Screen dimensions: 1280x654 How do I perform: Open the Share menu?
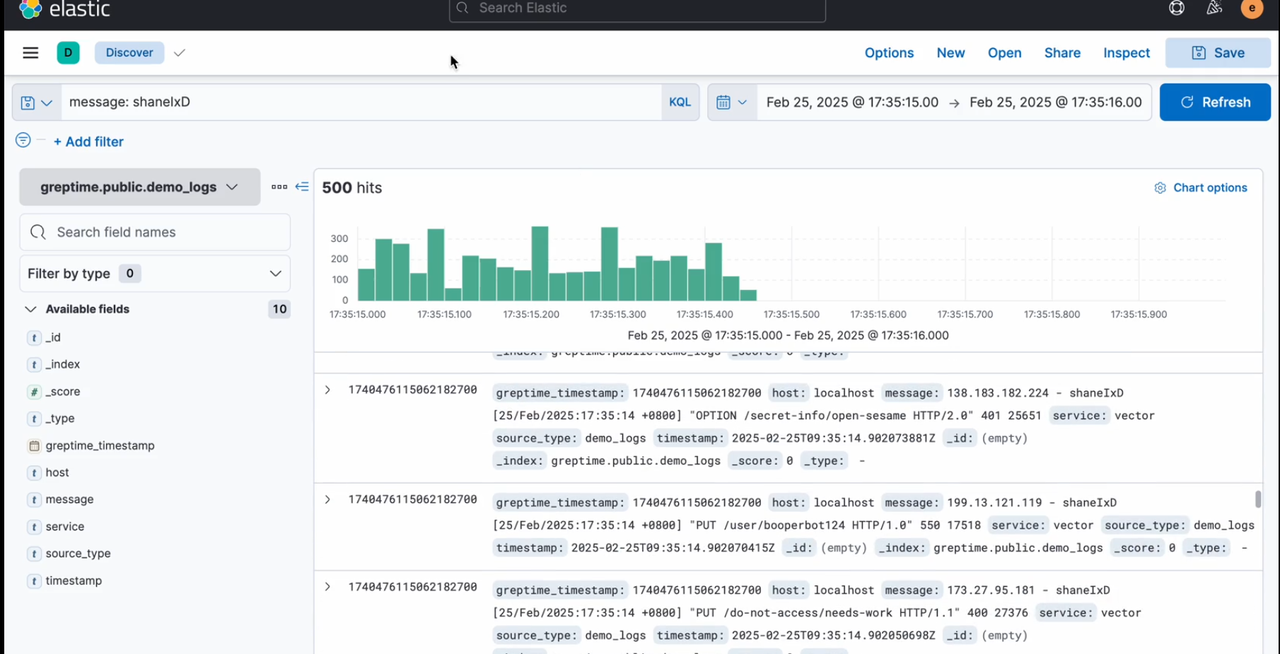tap(1062, 52)
